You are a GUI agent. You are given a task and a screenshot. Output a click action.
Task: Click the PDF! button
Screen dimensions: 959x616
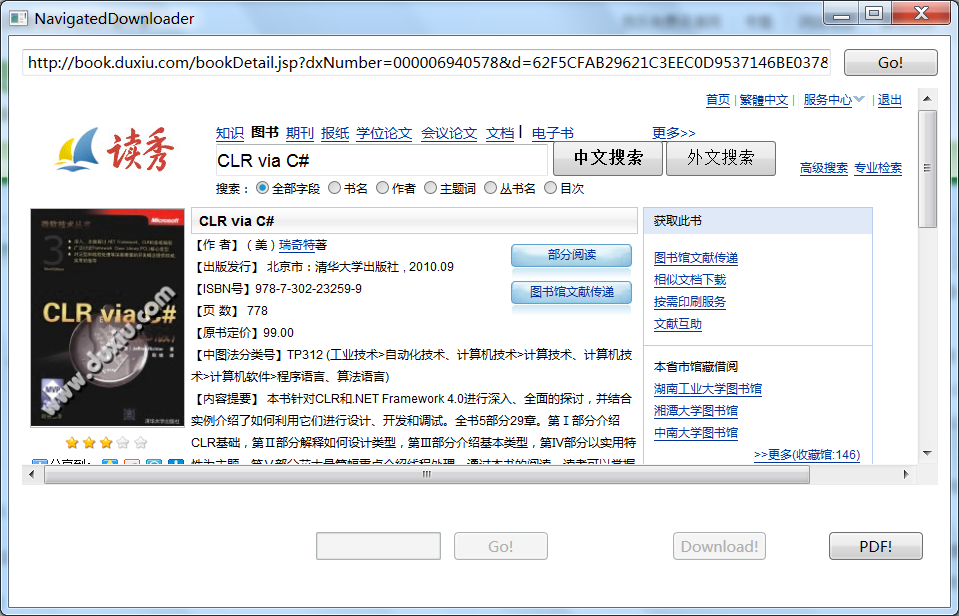[x=875, y=546]
